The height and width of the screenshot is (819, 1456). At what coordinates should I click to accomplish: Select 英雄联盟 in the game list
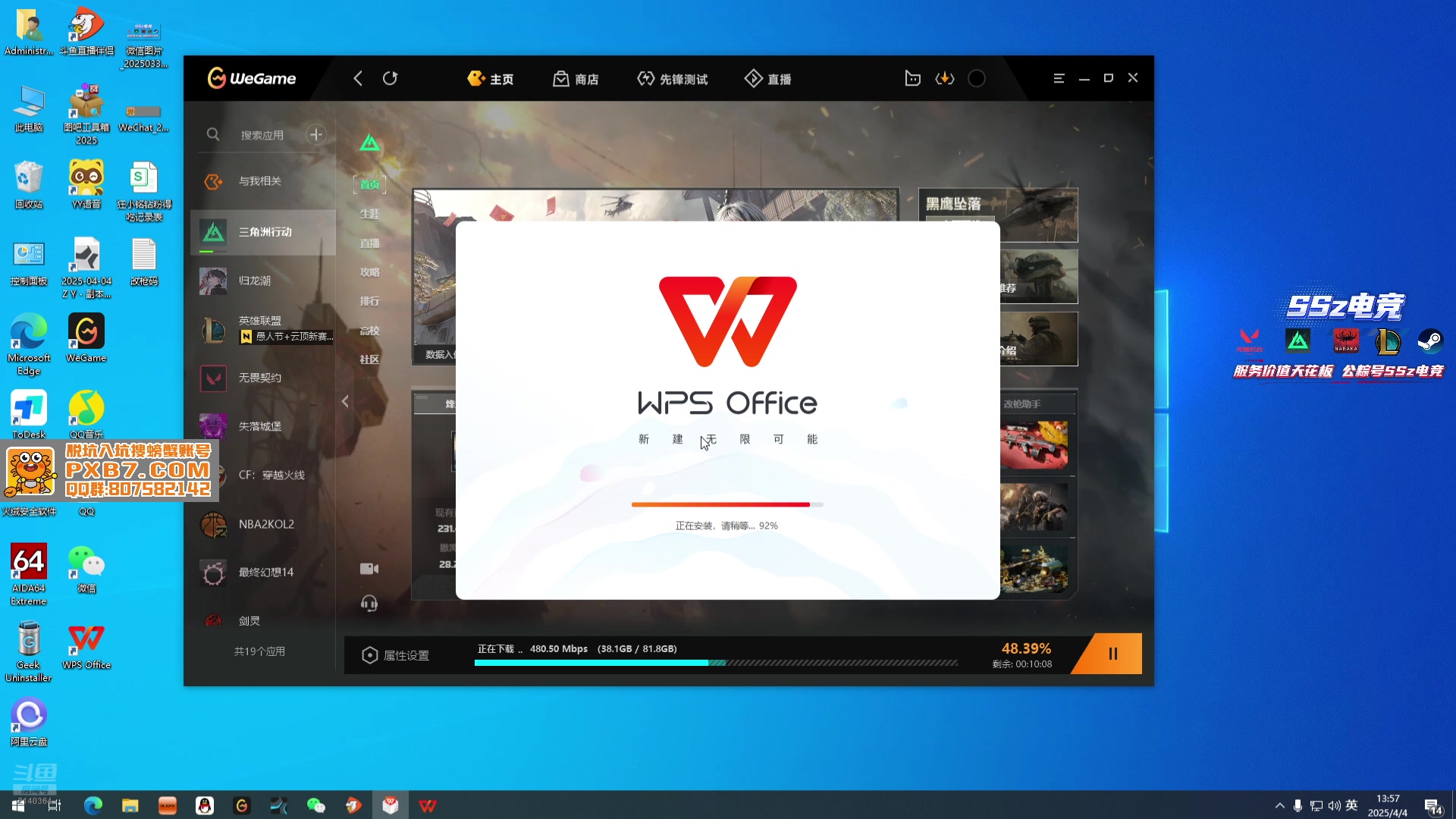coord(263,329)
